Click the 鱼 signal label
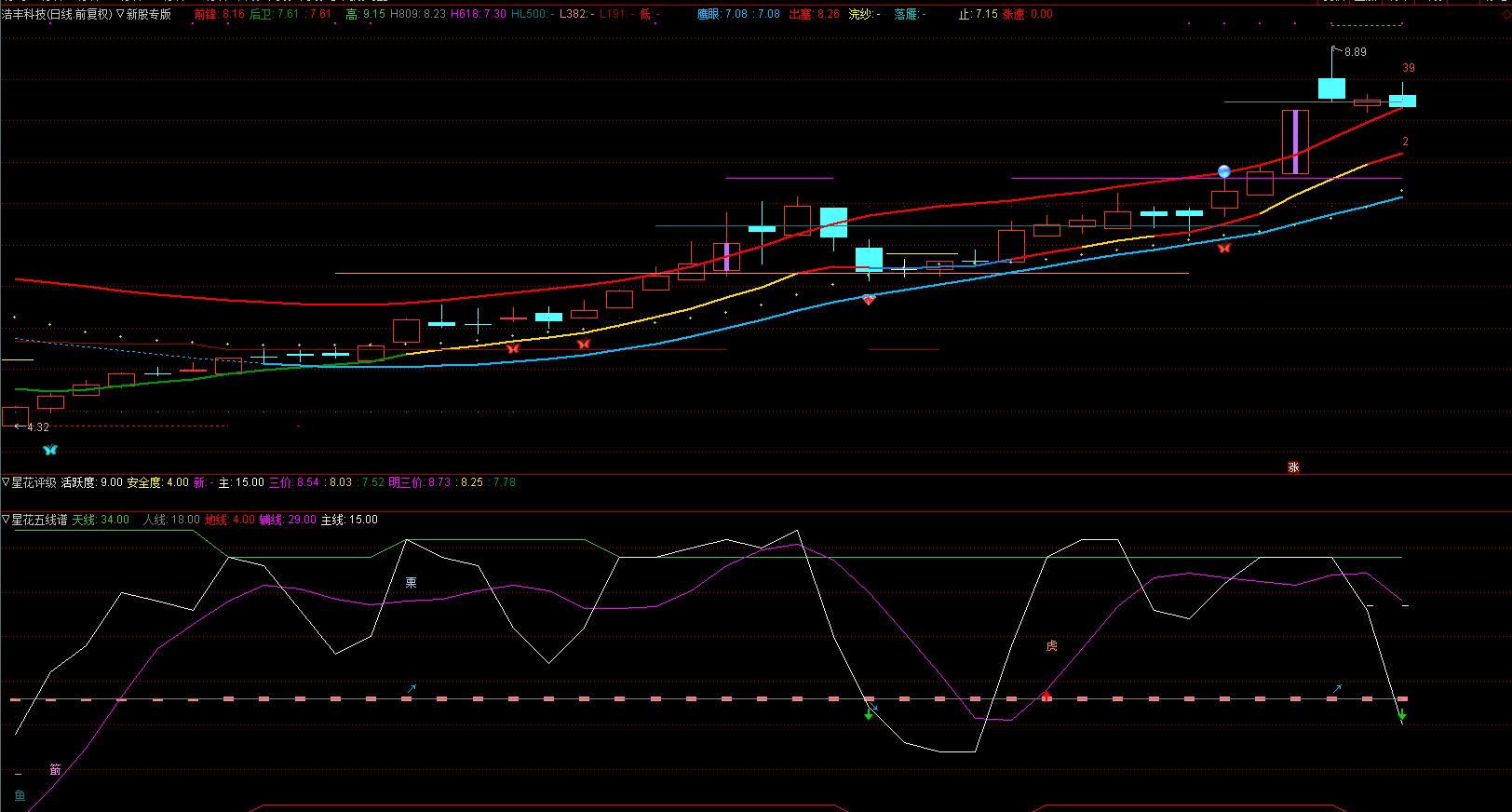The width and height of the screenshot is (1512, 812). (x=20, y=795)
